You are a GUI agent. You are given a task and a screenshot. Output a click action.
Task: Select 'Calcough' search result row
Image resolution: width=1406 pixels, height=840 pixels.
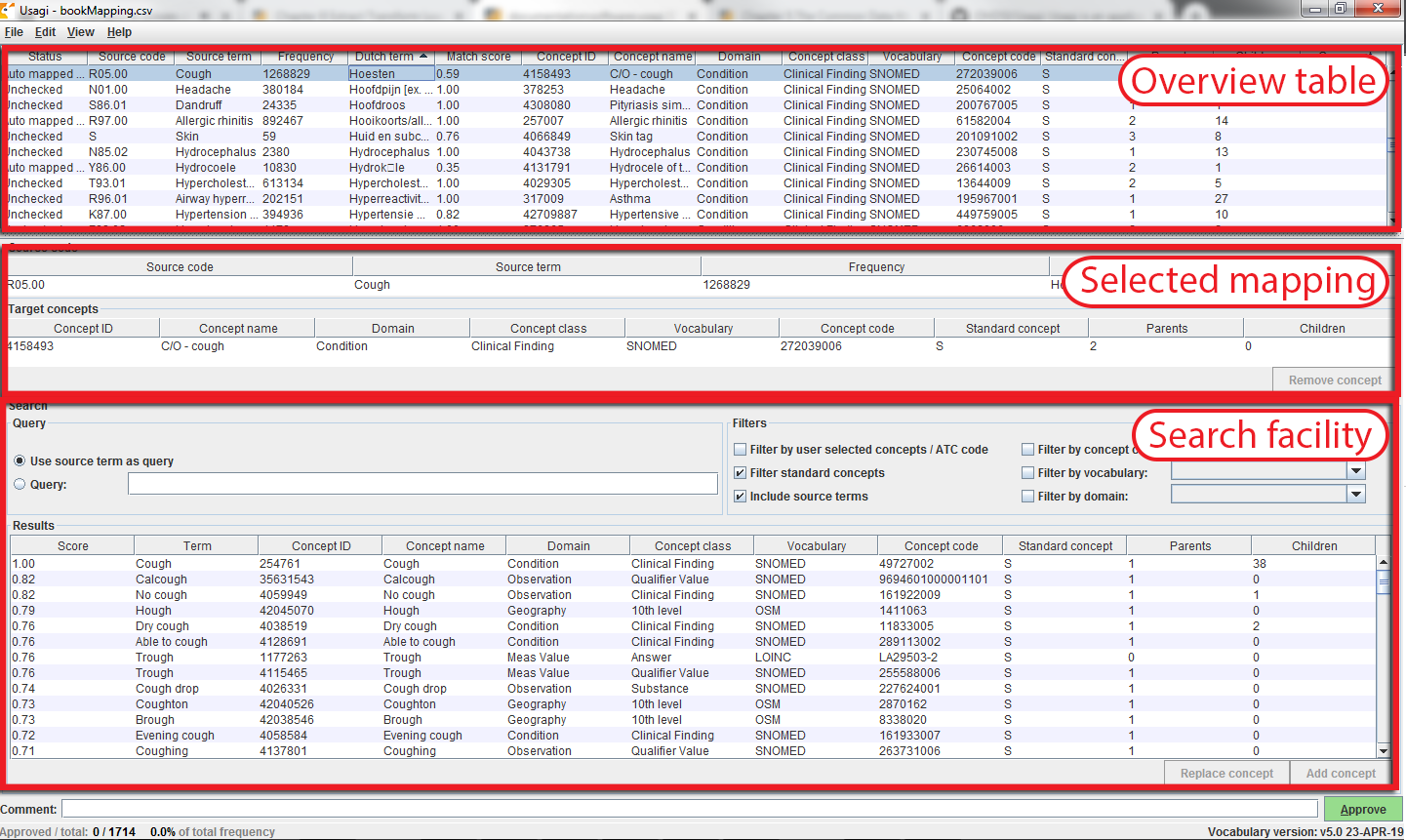tap(694, 580)
